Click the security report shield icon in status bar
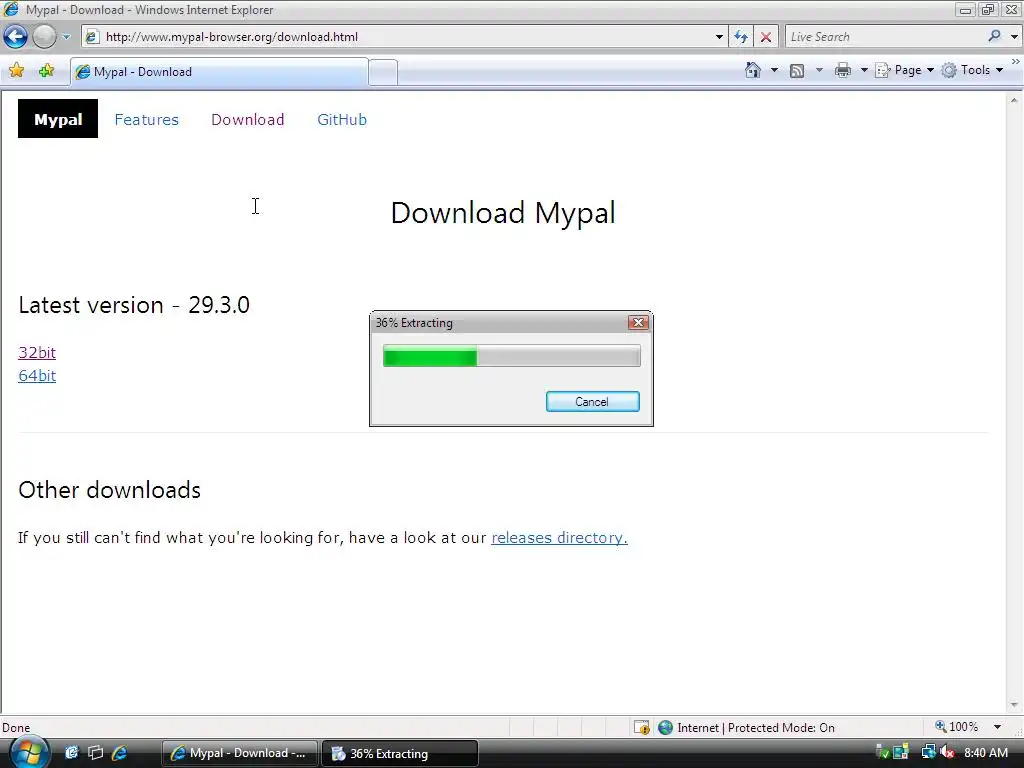The height and width of the screenshot is (768, 1024). click(x=642, y=728)
